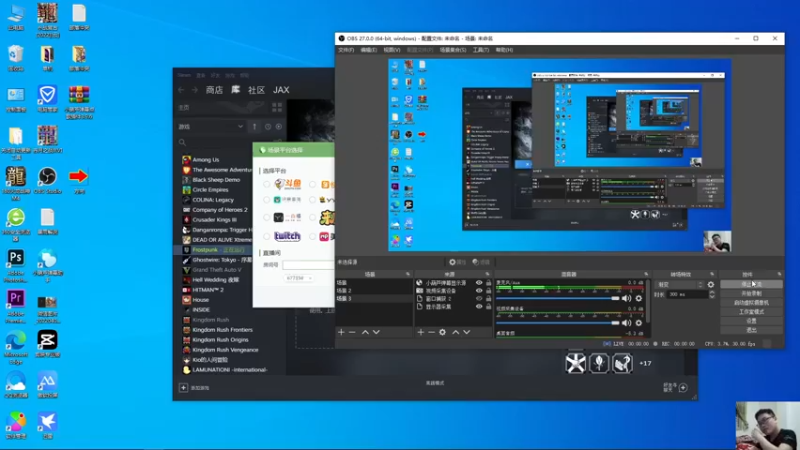The height and width of the screenshot is (450, 800).
Task: Open the 帮助(H) menu in OBS
Action: pos(504,50)
